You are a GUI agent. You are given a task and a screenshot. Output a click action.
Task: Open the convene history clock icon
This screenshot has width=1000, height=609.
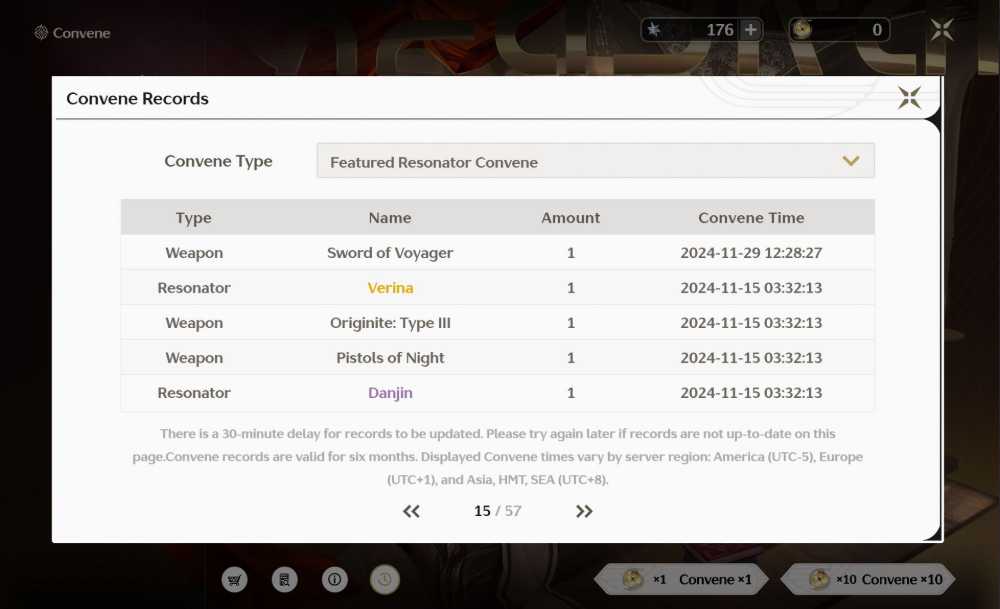tap(385, 580)
